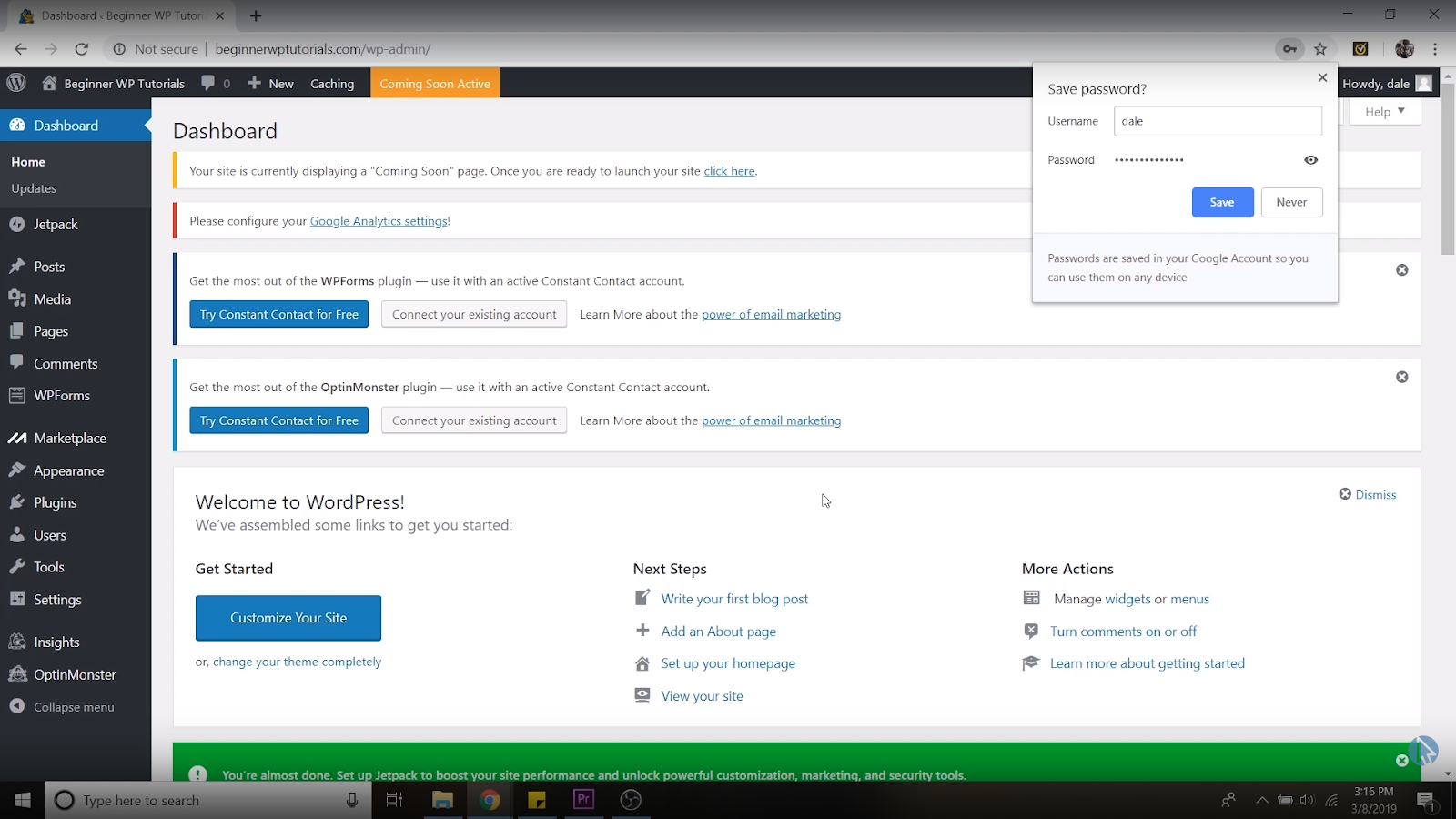Expand the Help dropdown tab
The height and width of the screenshot is (819, 1456).
[x=1384, y=111]
